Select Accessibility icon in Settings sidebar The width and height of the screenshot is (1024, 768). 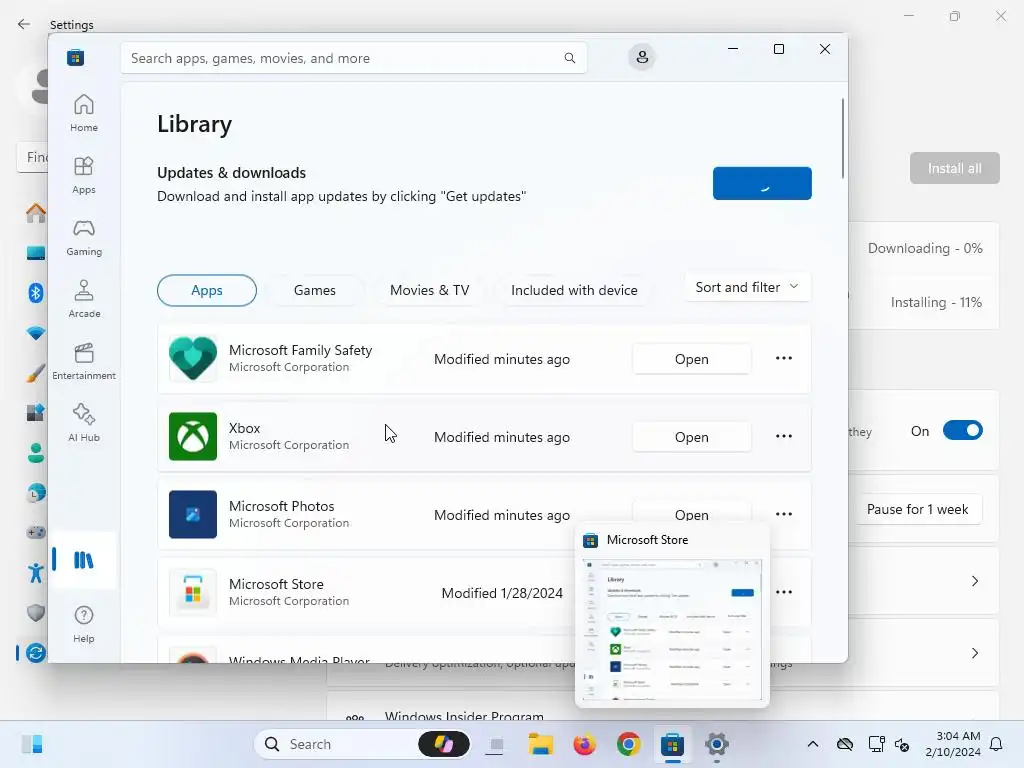click(36, 573)
